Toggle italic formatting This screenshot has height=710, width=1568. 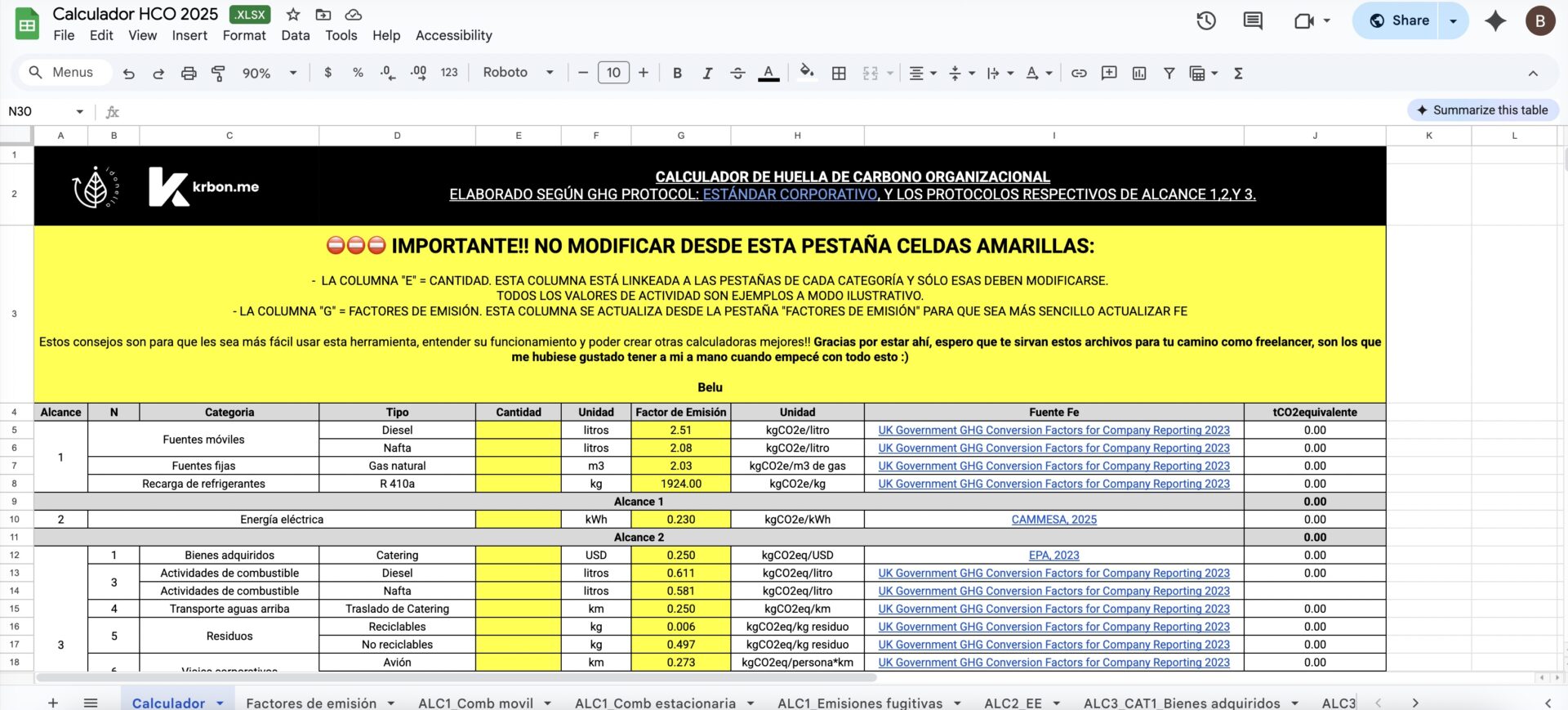click(707, 74)
